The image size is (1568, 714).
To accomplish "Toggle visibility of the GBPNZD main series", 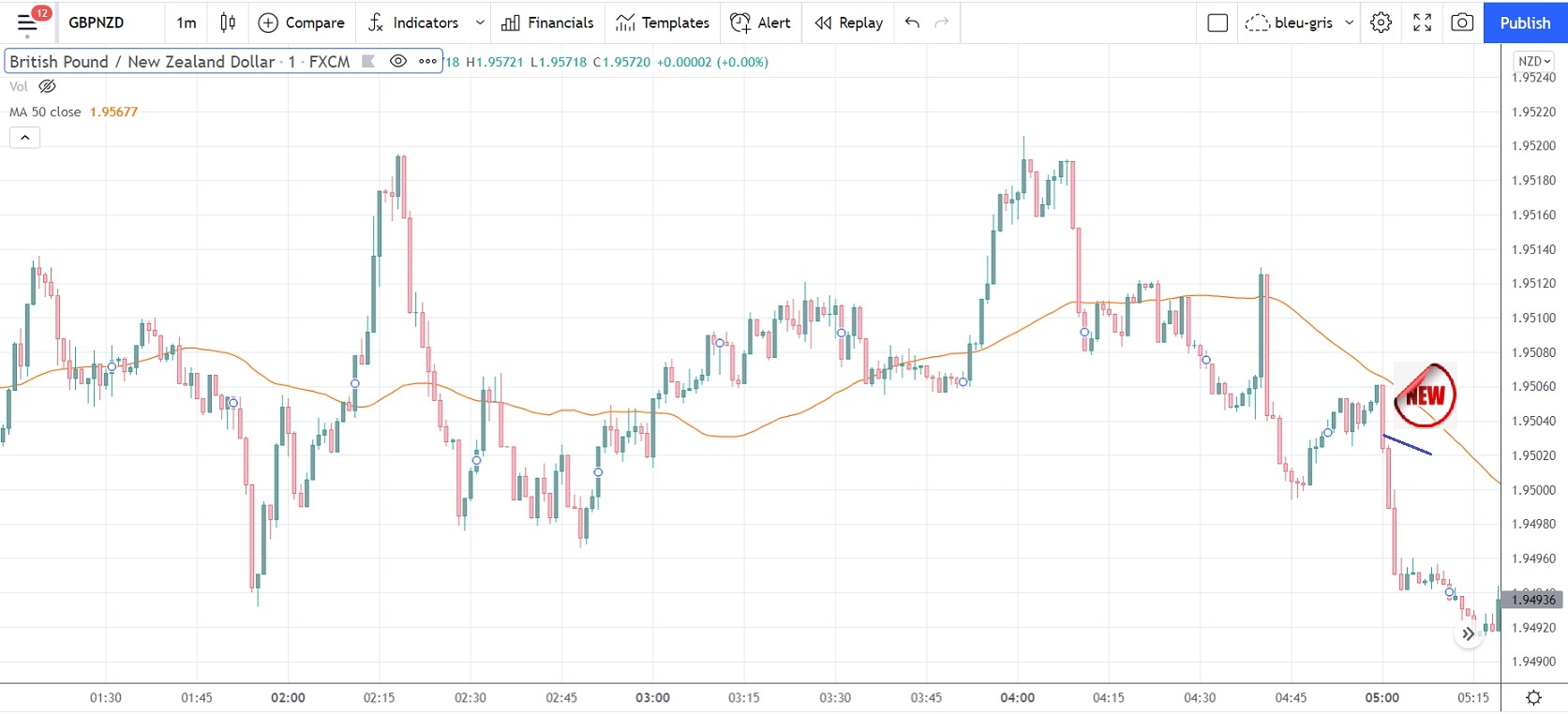I will 398,62.
